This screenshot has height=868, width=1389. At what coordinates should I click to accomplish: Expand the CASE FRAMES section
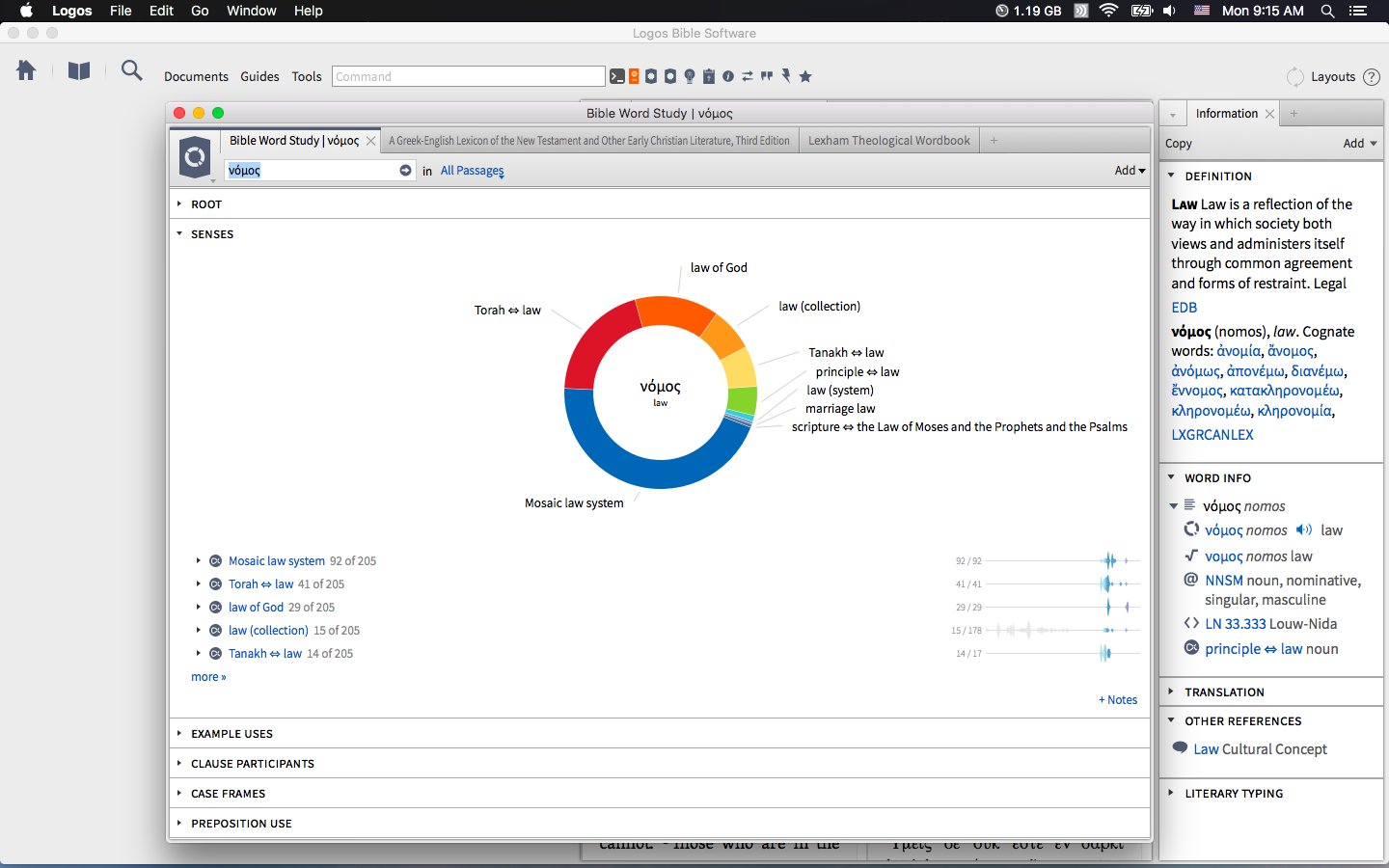coord(179,793)
